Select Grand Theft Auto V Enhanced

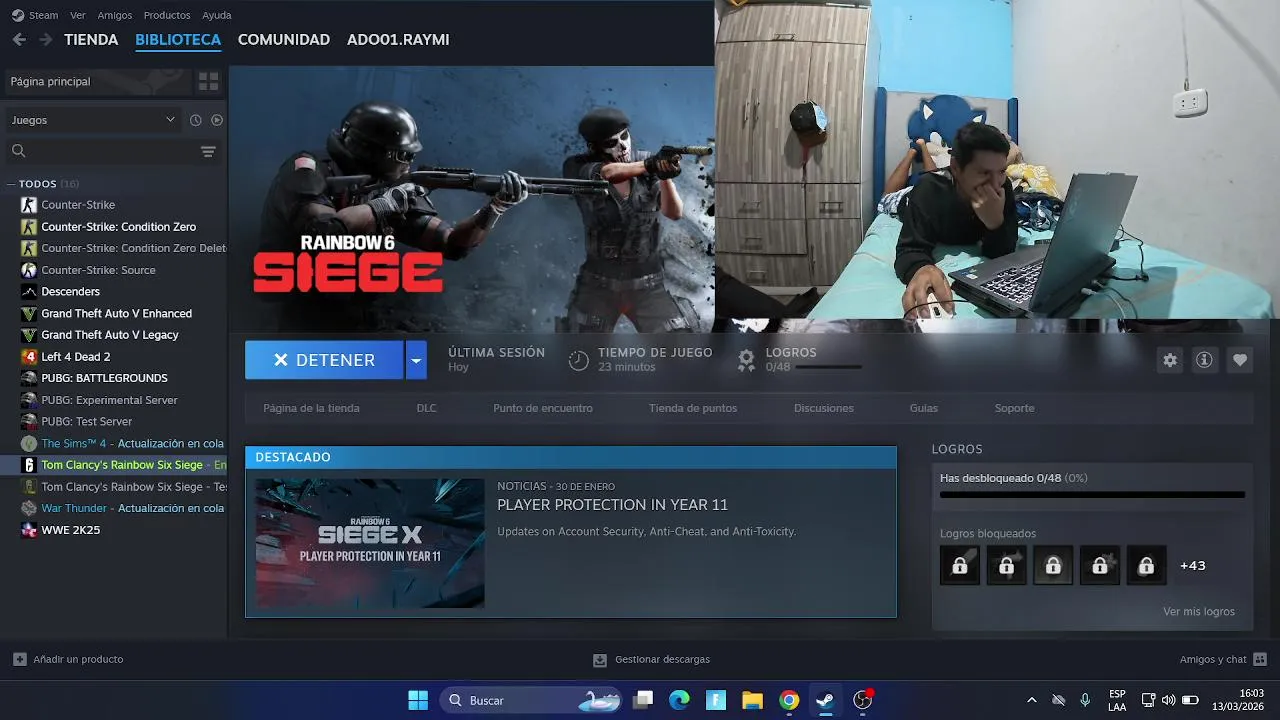pyautogui.click(x=116, y=313)
